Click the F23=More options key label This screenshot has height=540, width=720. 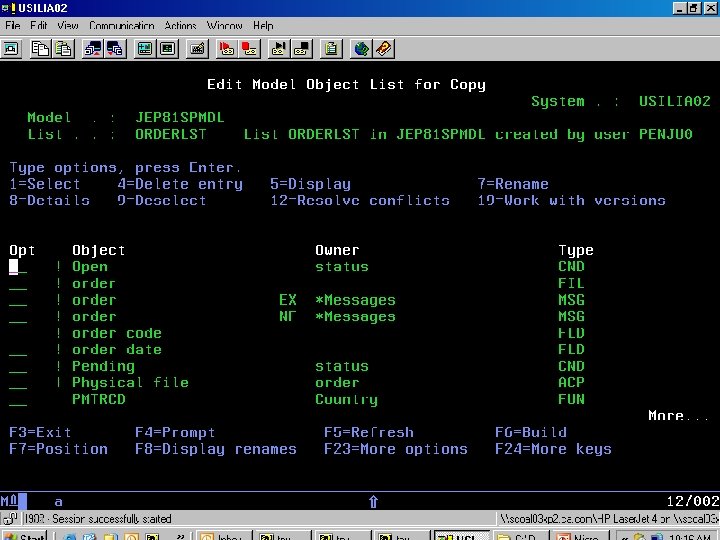396,449
